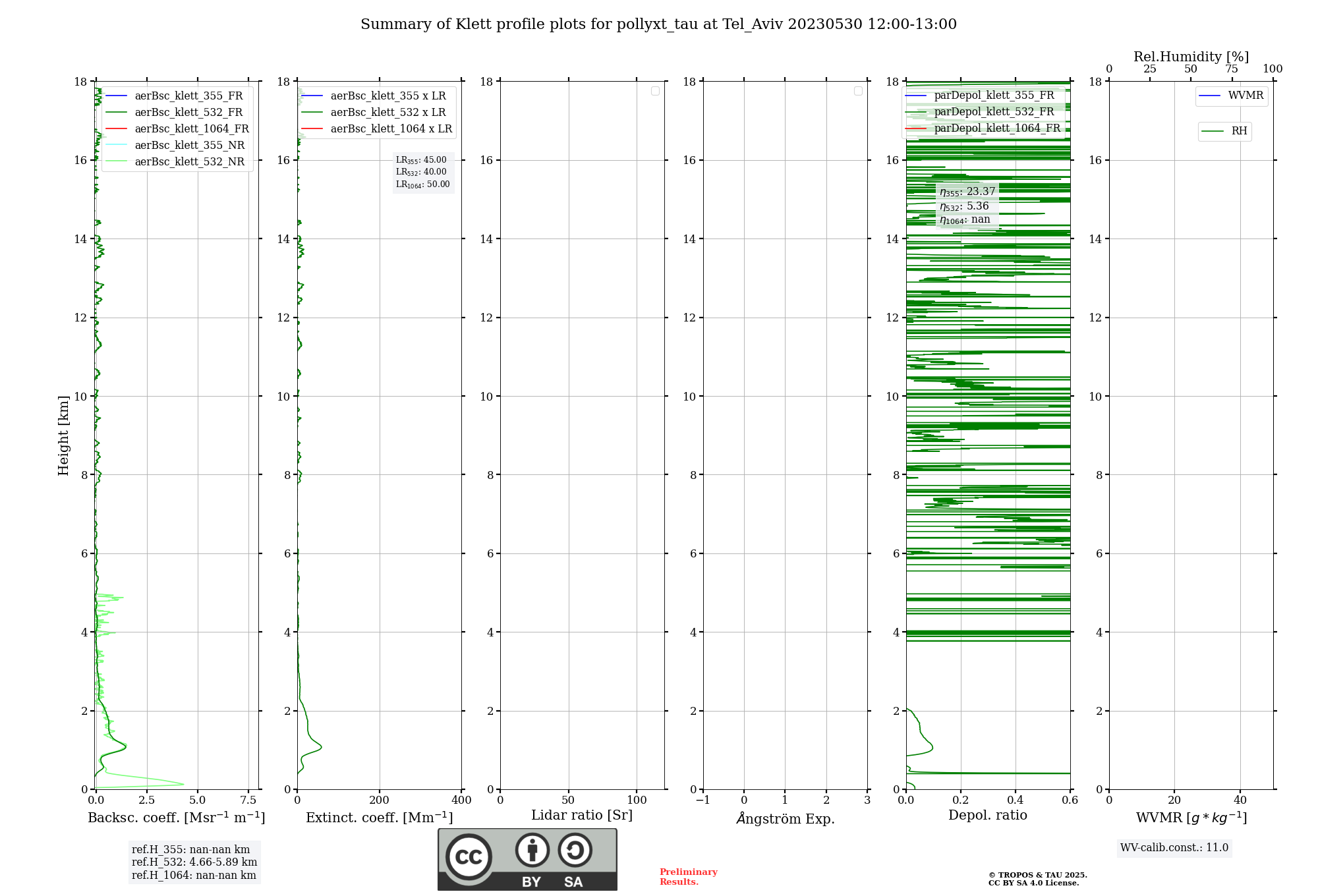Click the η1064: nan value
The height and width of the screenshot is (896, 1318).
tap(965, 220)
